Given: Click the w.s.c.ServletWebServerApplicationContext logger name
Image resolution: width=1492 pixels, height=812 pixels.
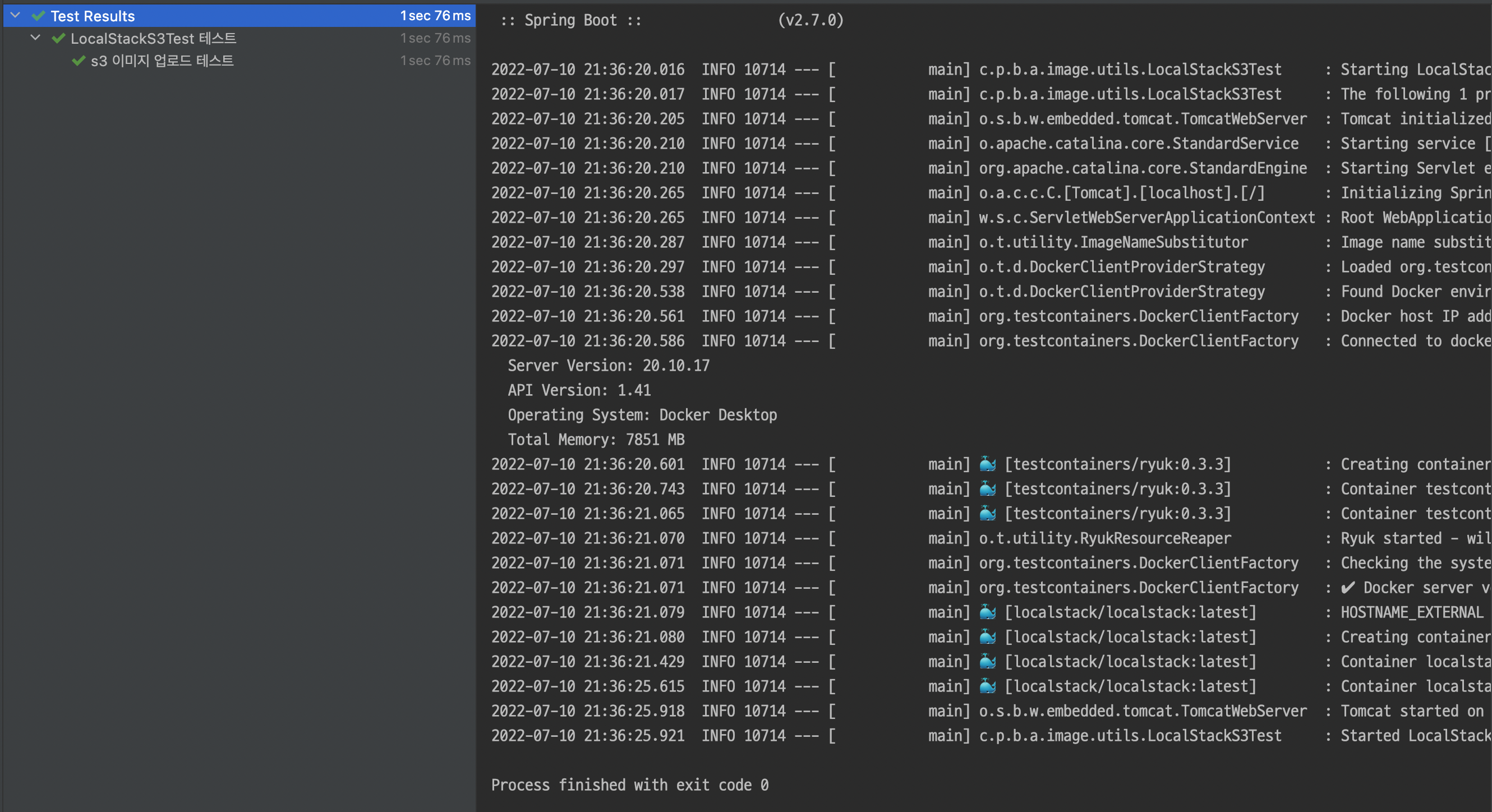Looking at the screenshot, I should point(1147,218).
